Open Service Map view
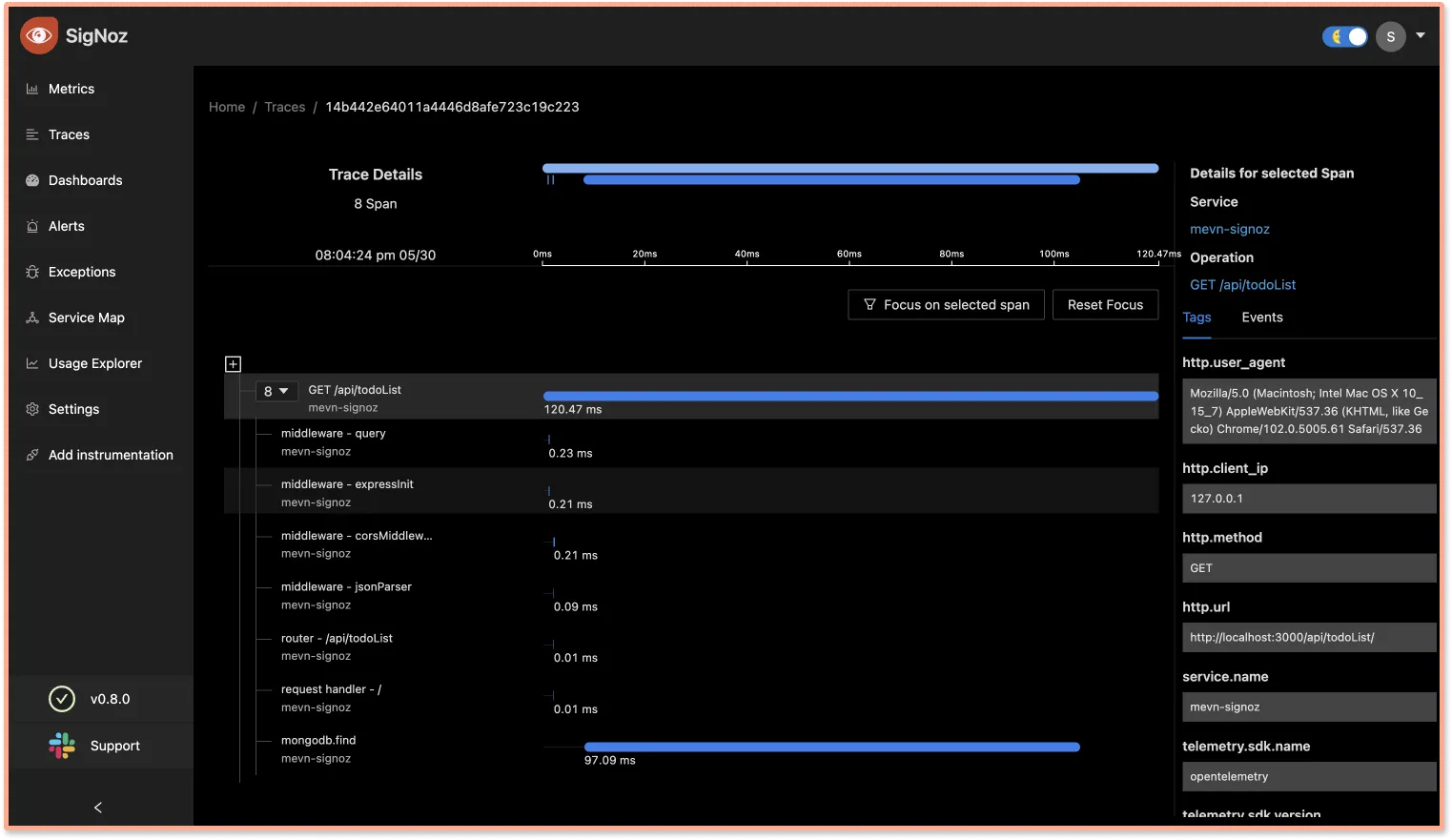The width and height of the screenshot is (1452, 840). [x=87, y=318]
